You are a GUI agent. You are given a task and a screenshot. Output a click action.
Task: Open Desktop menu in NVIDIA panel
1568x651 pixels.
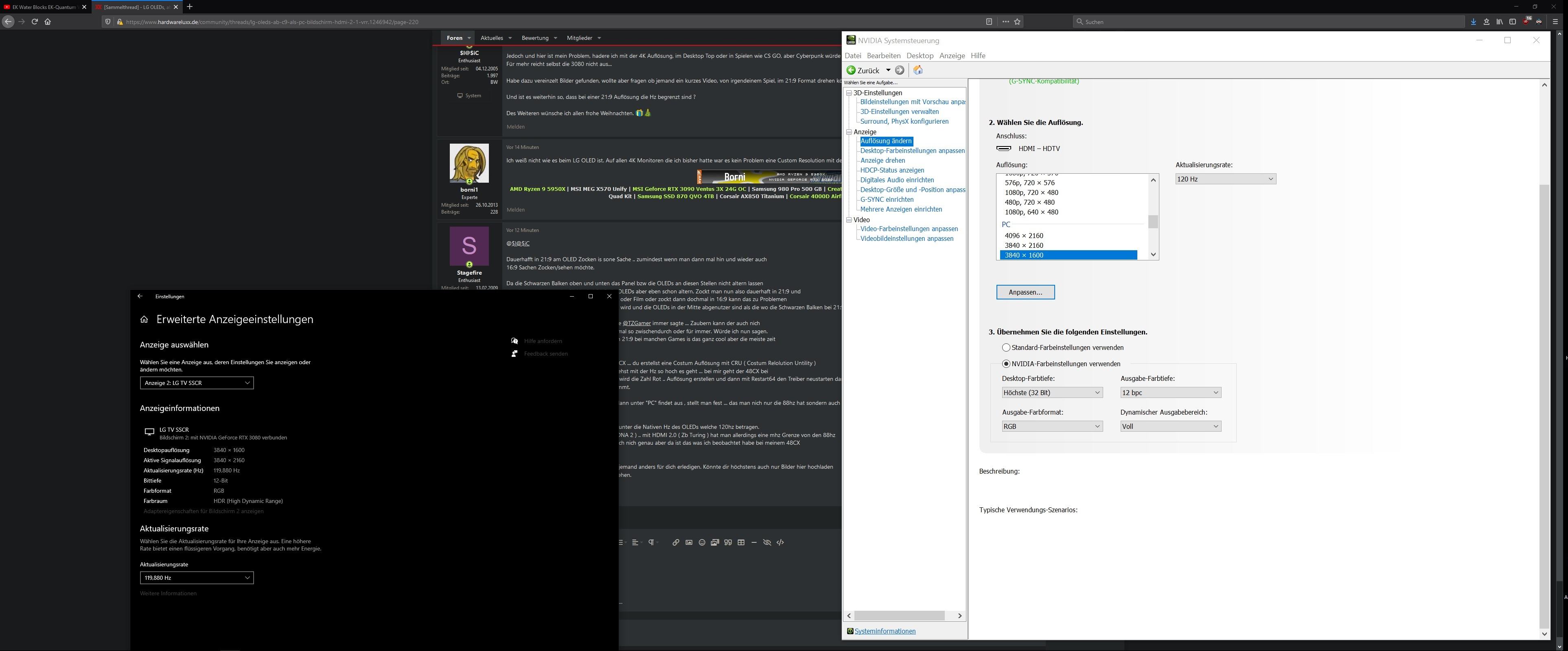(920, 55)
